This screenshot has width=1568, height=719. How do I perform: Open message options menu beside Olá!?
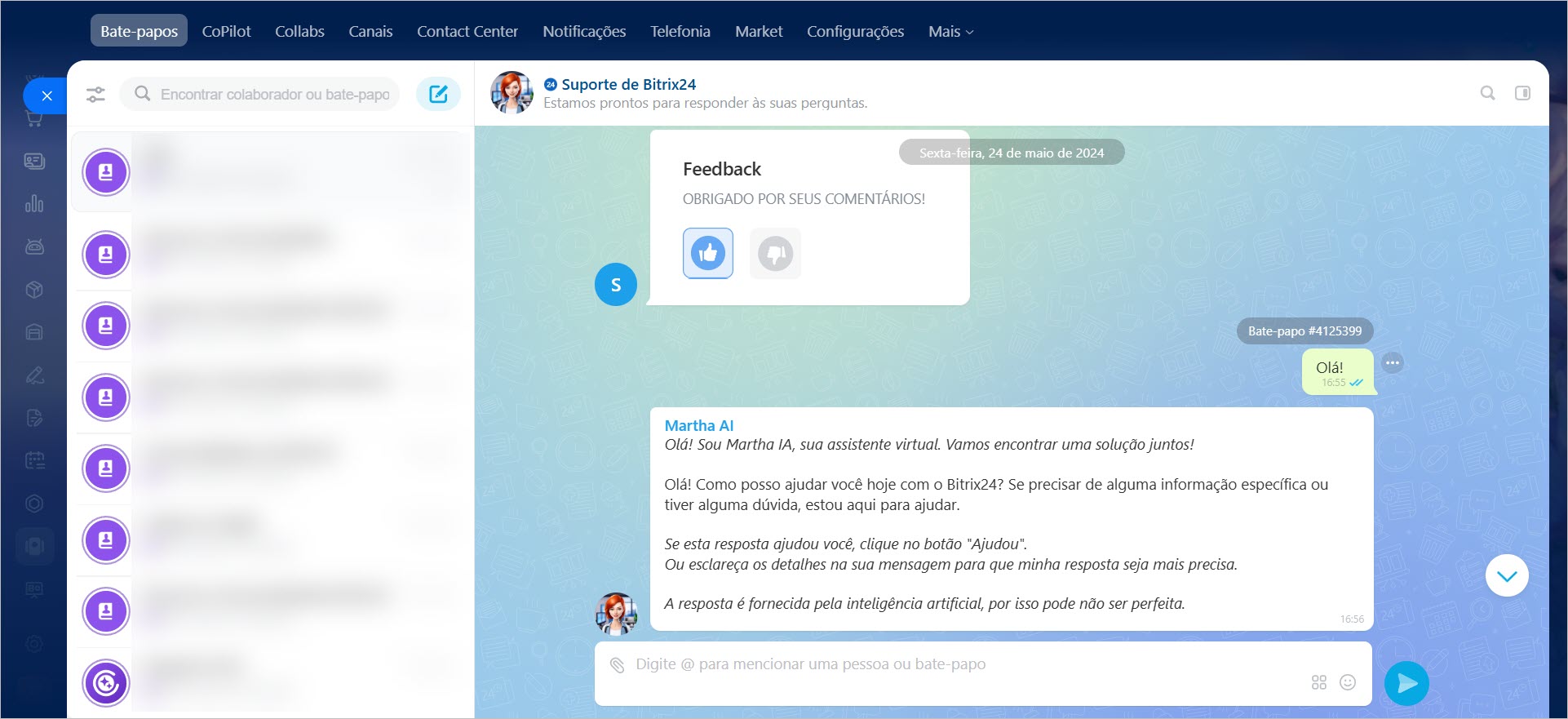(1393, 363)
